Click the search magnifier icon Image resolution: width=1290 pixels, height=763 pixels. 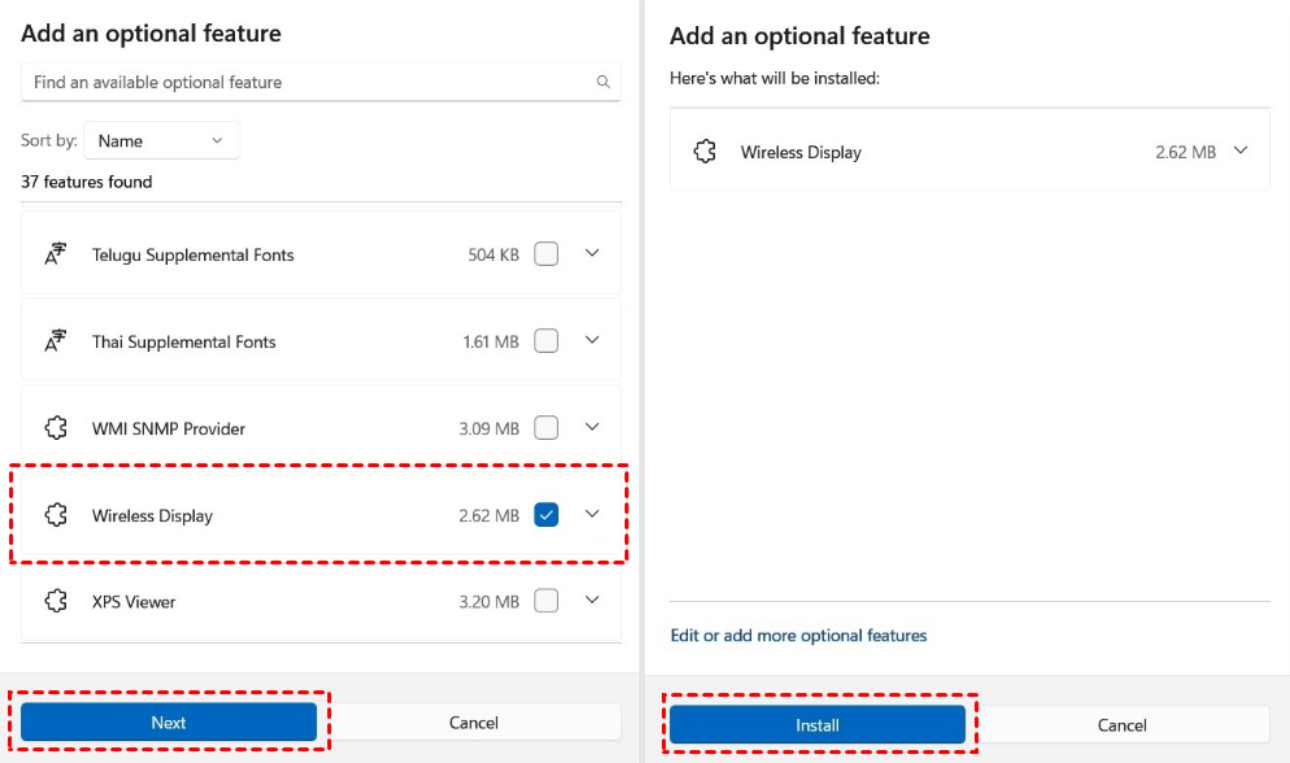(x=603, y=82)
